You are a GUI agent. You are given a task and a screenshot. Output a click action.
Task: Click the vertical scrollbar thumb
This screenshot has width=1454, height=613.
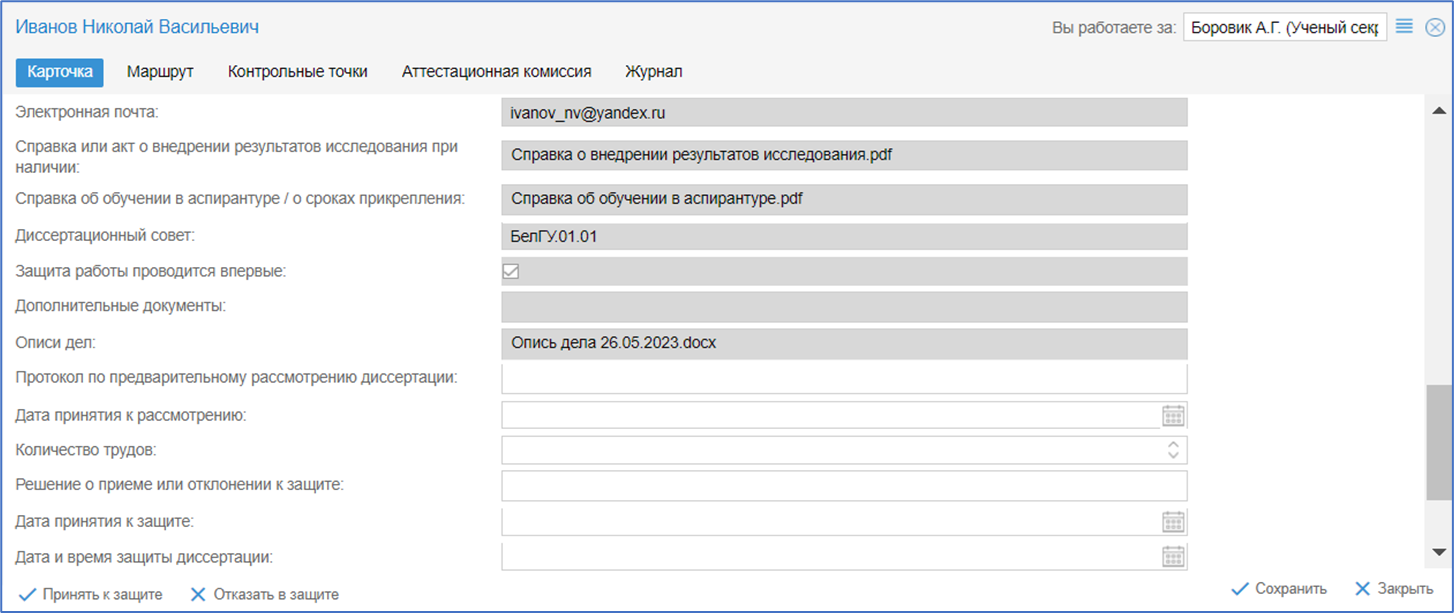pyautogui.click(x=1439, y=440)
